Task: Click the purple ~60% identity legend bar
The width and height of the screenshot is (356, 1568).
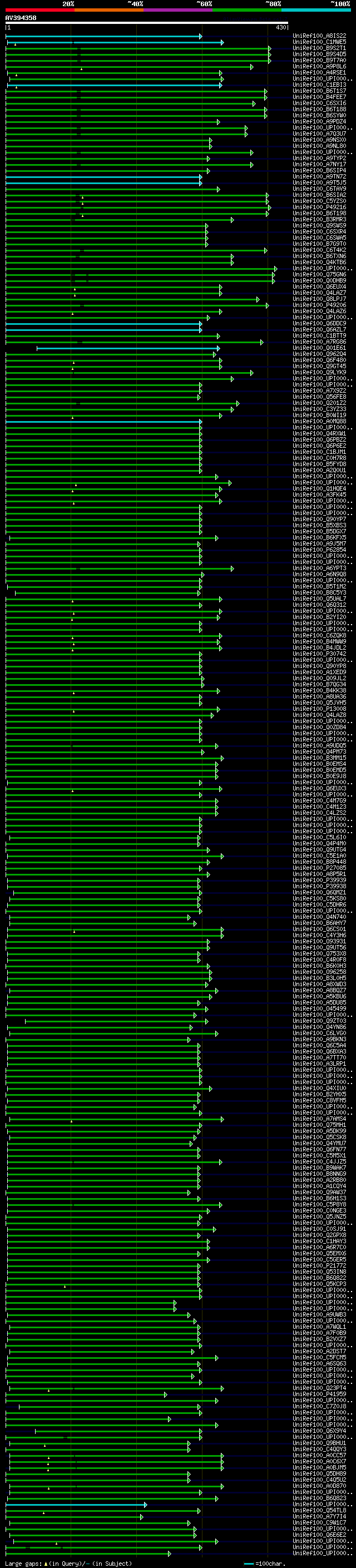Action: click(179, 10)
